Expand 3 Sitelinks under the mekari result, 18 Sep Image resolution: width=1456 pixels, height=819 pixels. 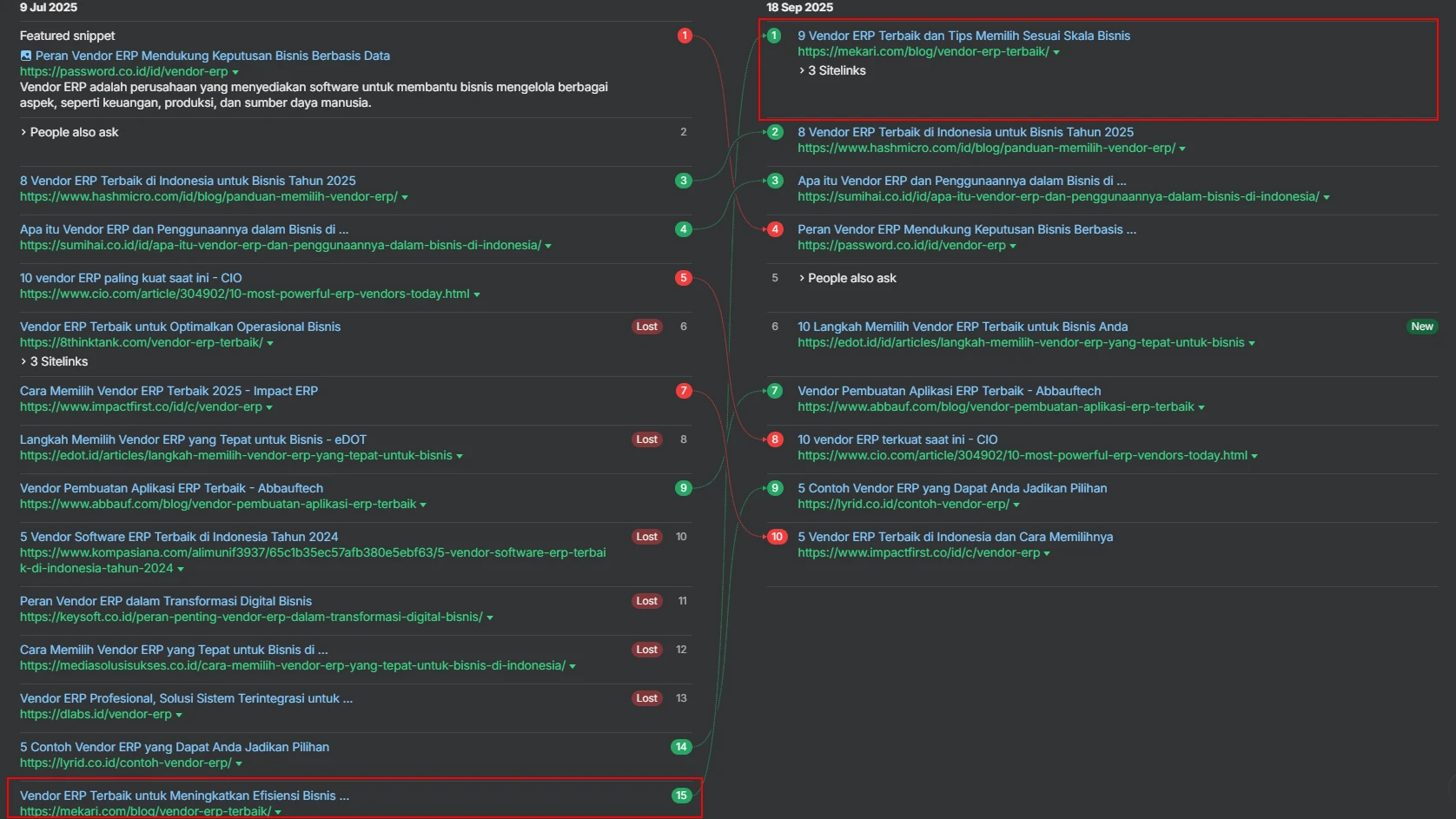coord(832,70)
